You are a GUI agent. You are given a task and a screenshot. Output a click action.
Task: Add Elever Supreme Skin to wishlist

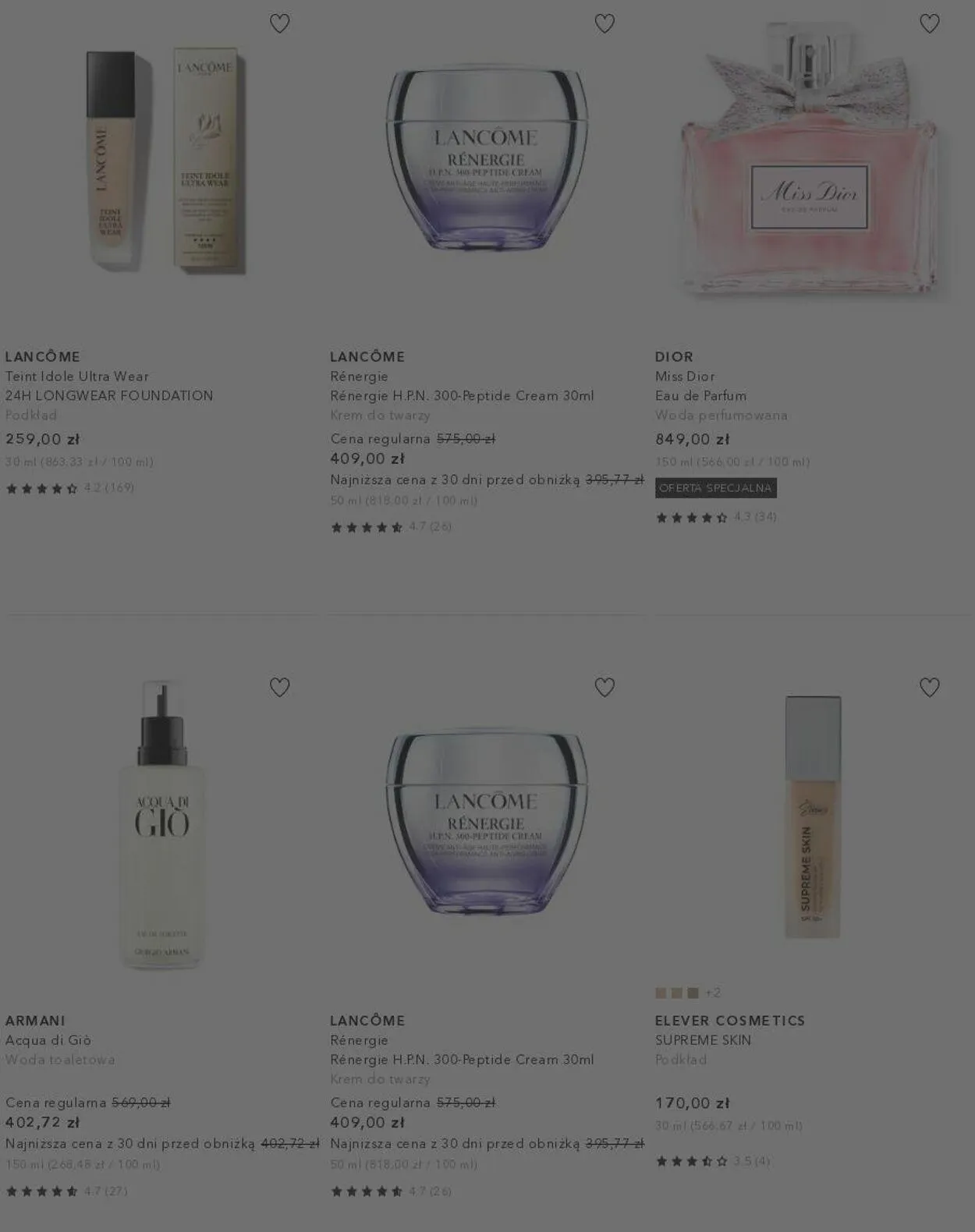point(929,687)
